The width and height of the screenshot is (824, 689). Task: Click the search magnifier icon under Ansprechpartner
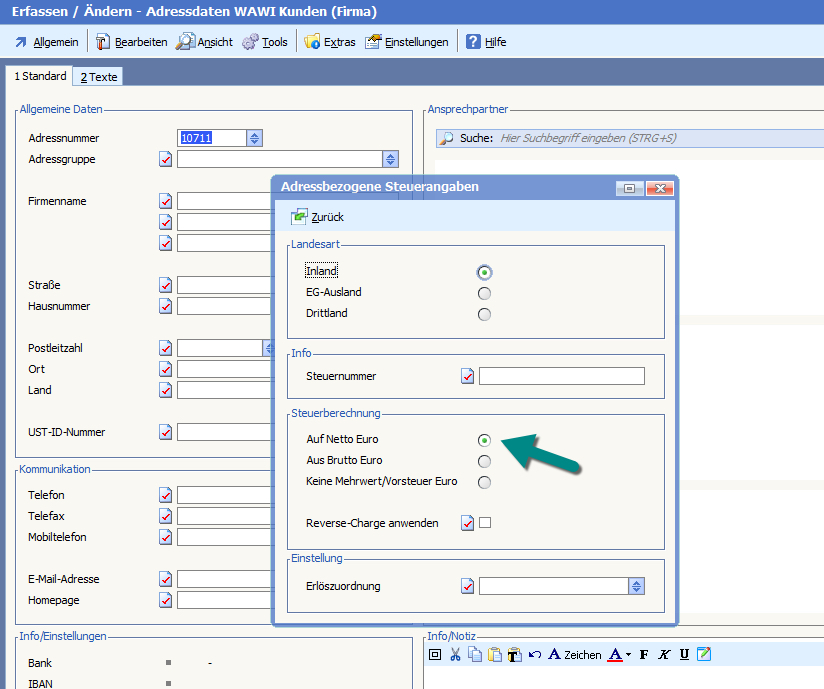pyautogui.click(x=447, y=138)
